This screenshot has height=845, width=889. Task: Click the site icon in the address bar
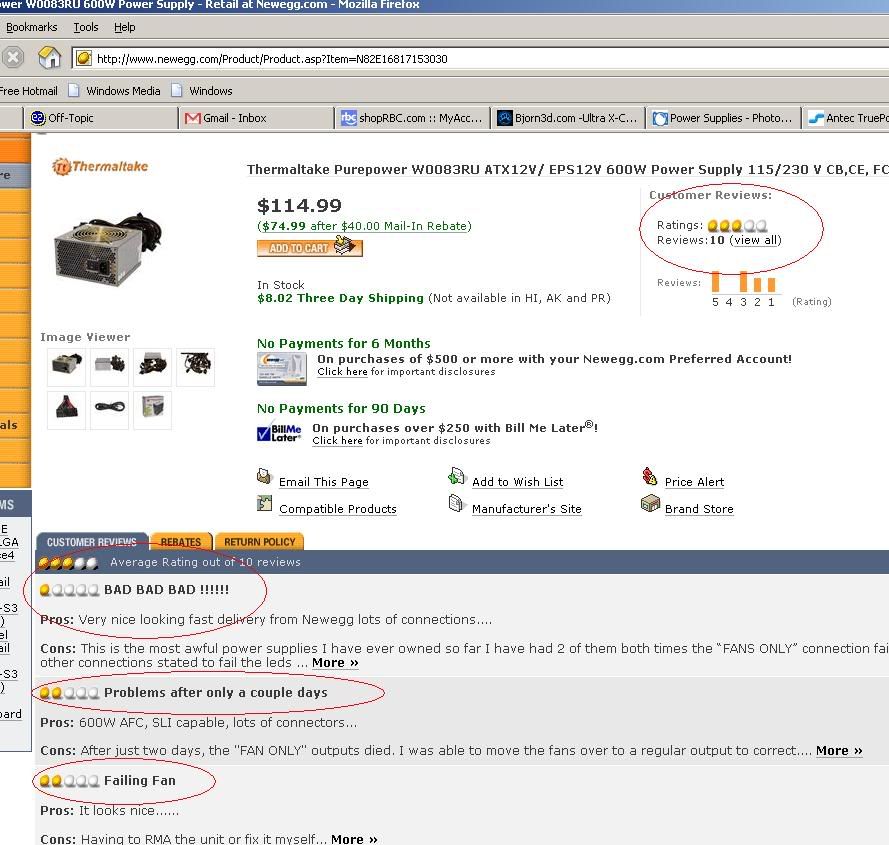coord(84,58)
